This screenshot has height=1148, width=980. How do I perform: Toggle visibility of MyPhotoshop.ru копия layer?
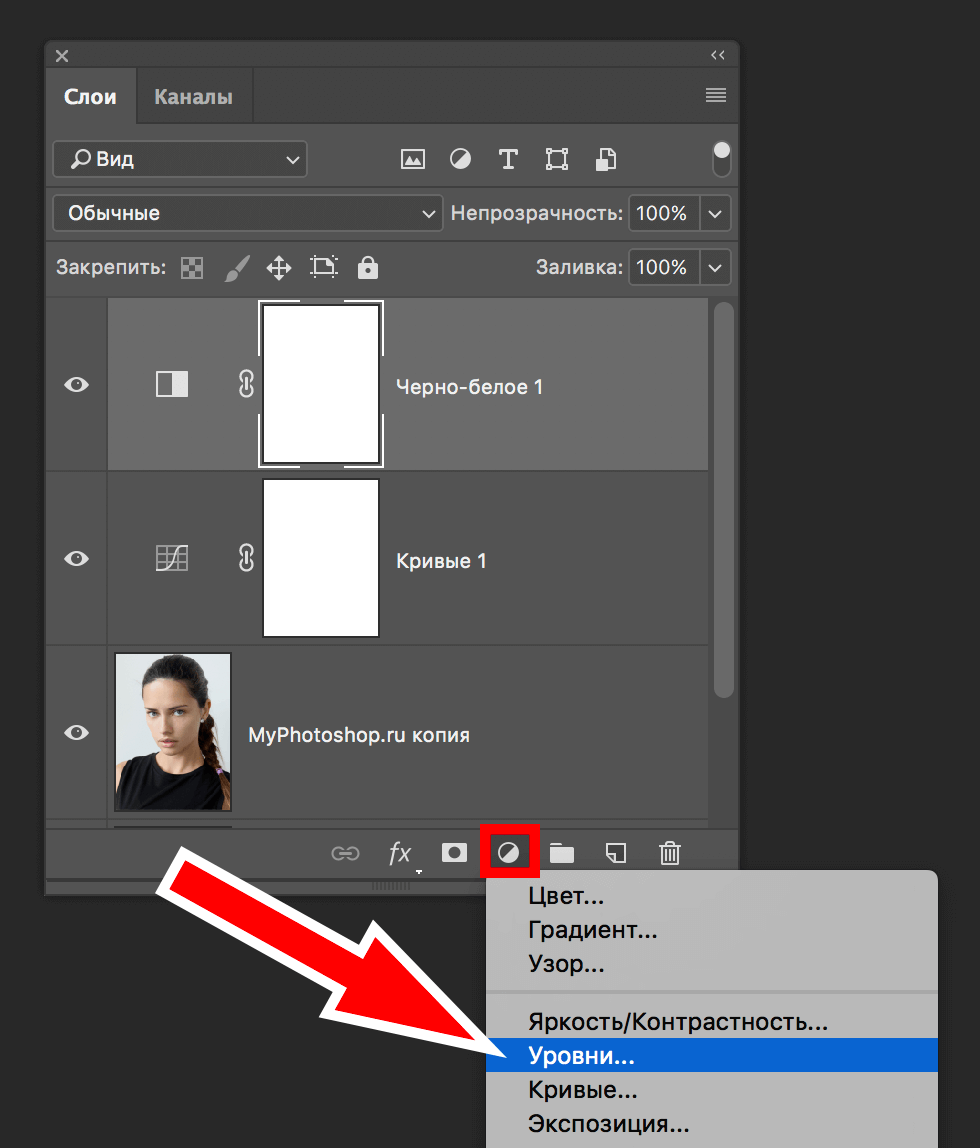point(77,733)
